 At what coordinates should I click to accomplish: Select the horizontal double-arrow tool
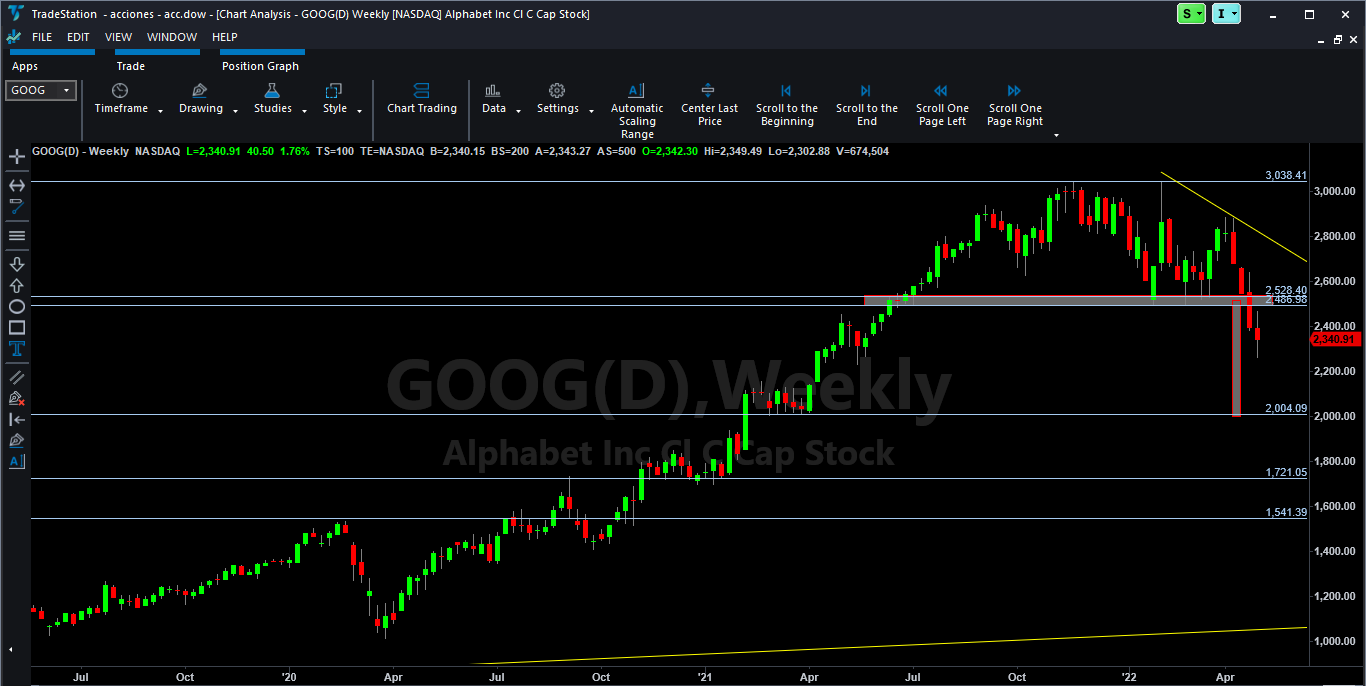(x=17, y=185)
